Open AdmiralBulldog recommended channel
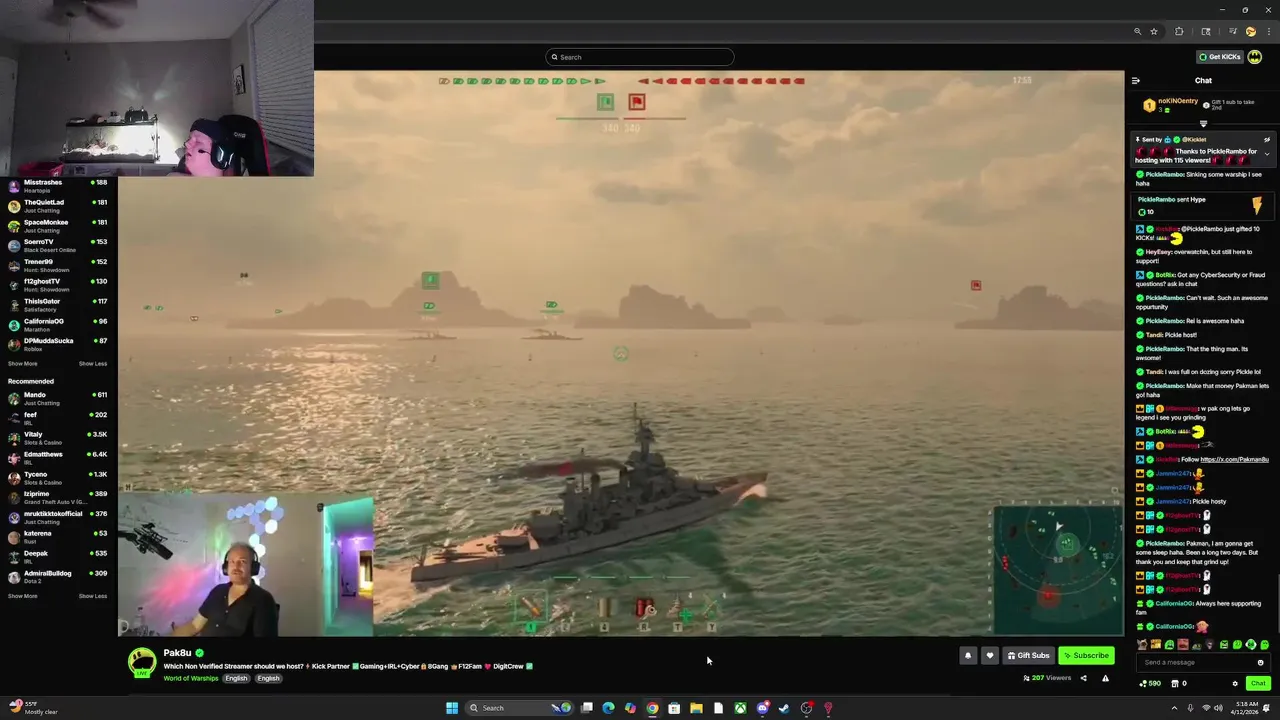1280x720 pixels. tap(58, 577)
